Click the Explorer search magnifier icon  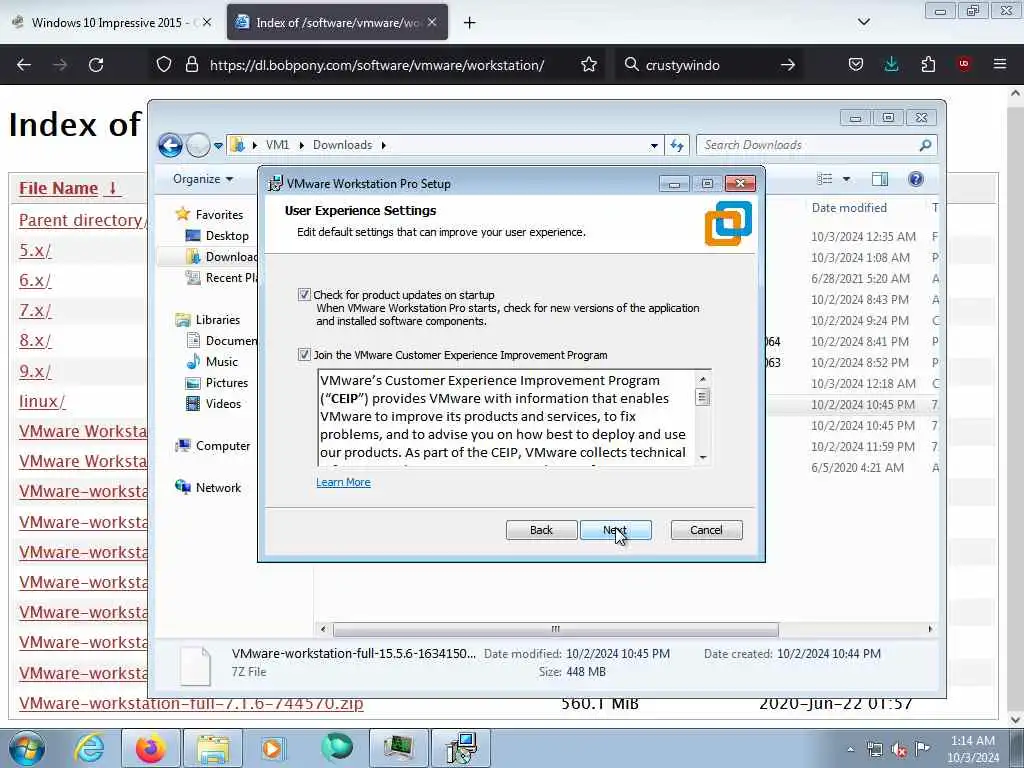pos(925,145)
